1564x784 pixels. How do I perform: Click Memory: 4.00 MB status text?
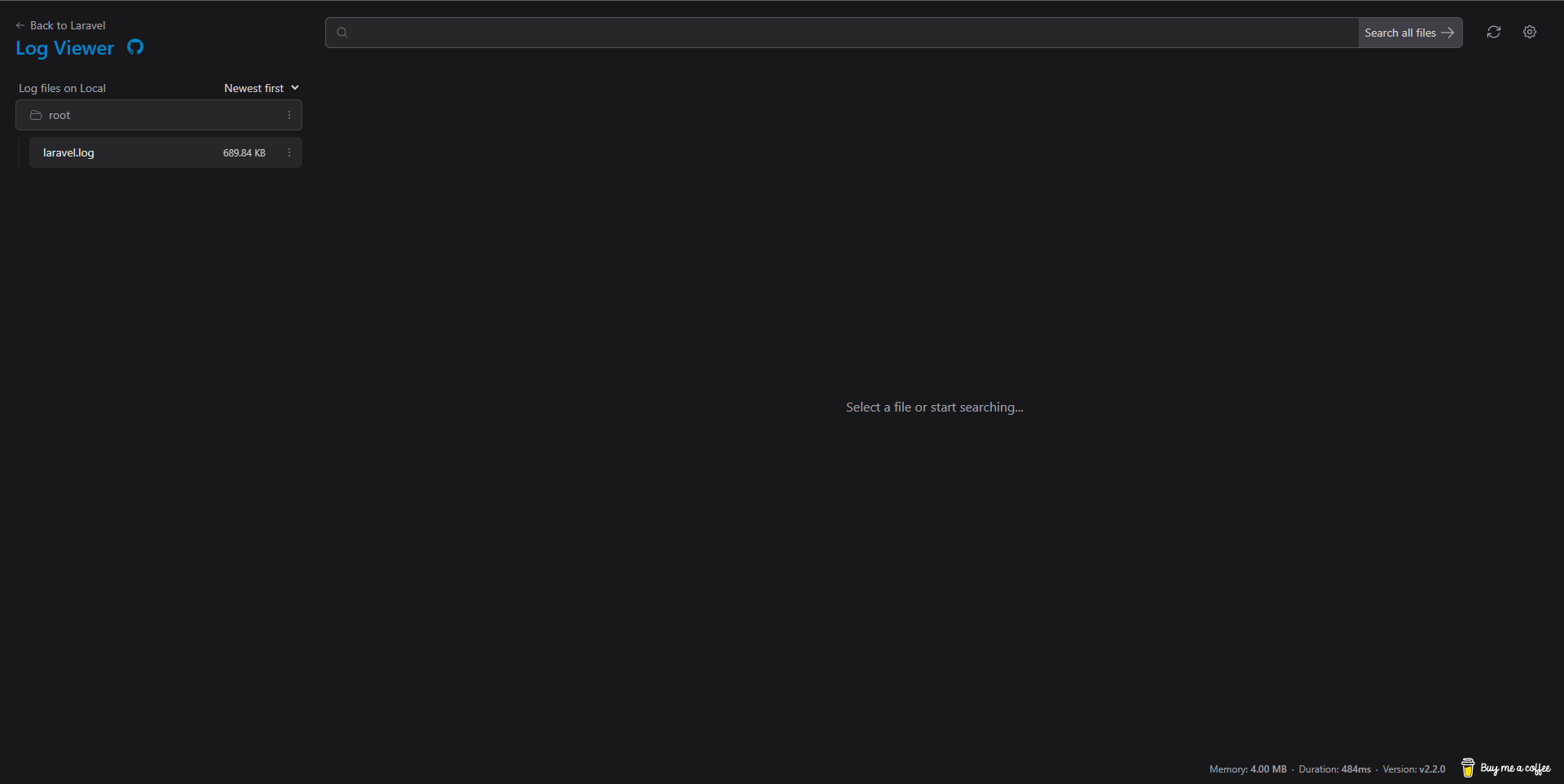point(1248,769)
